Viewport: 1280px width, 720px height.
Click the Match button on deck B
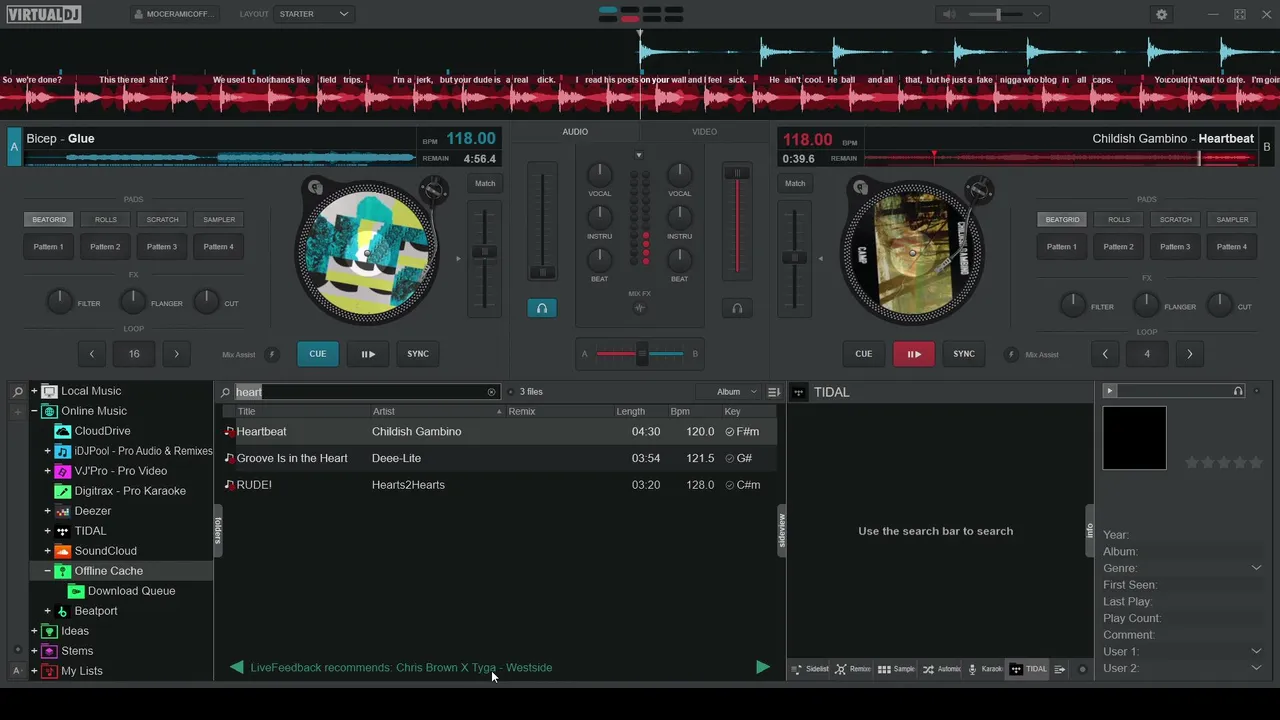pos(795,183)
